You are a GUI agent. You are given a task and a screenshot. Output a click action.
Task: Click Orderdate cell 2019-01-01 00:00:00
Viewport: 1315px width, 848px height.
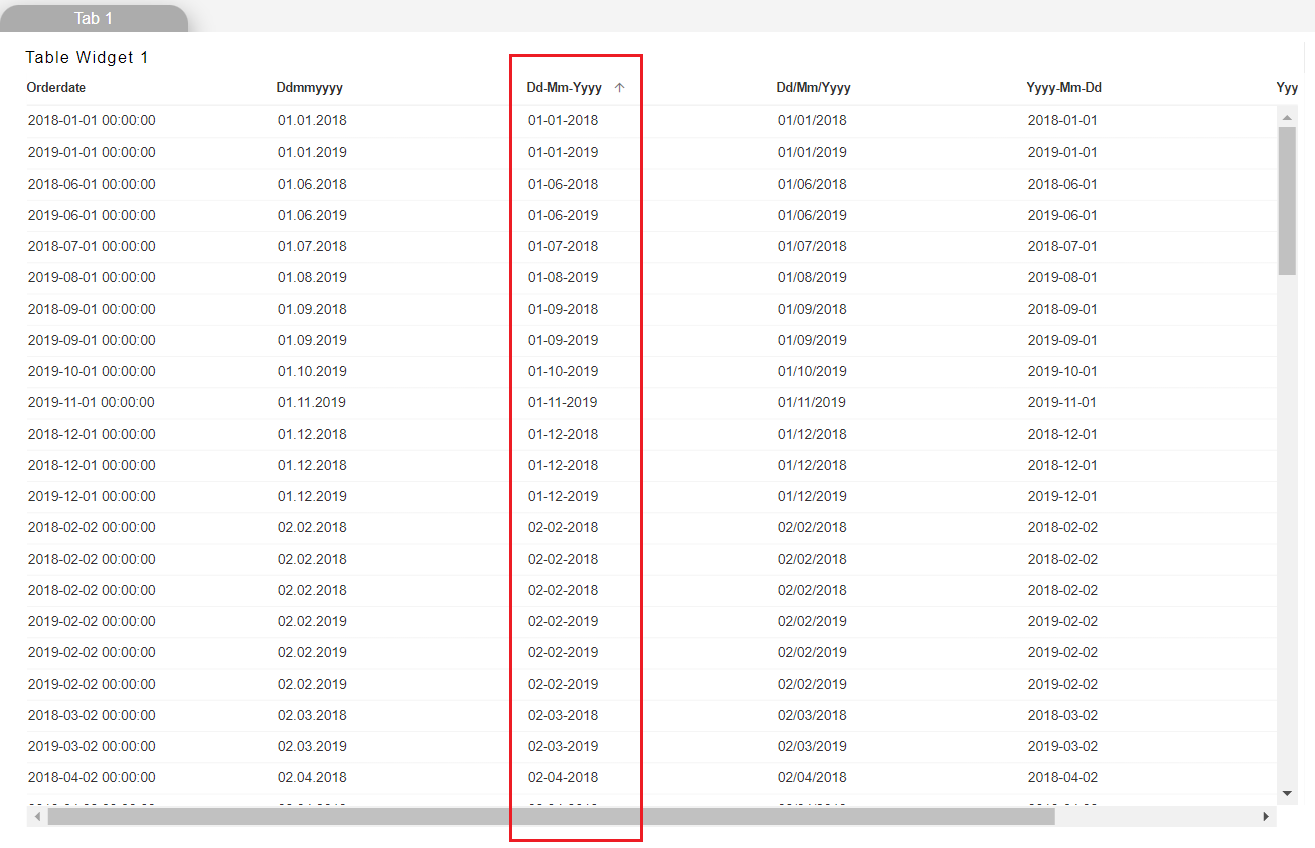pyautogui.click(x=91, y=153)
